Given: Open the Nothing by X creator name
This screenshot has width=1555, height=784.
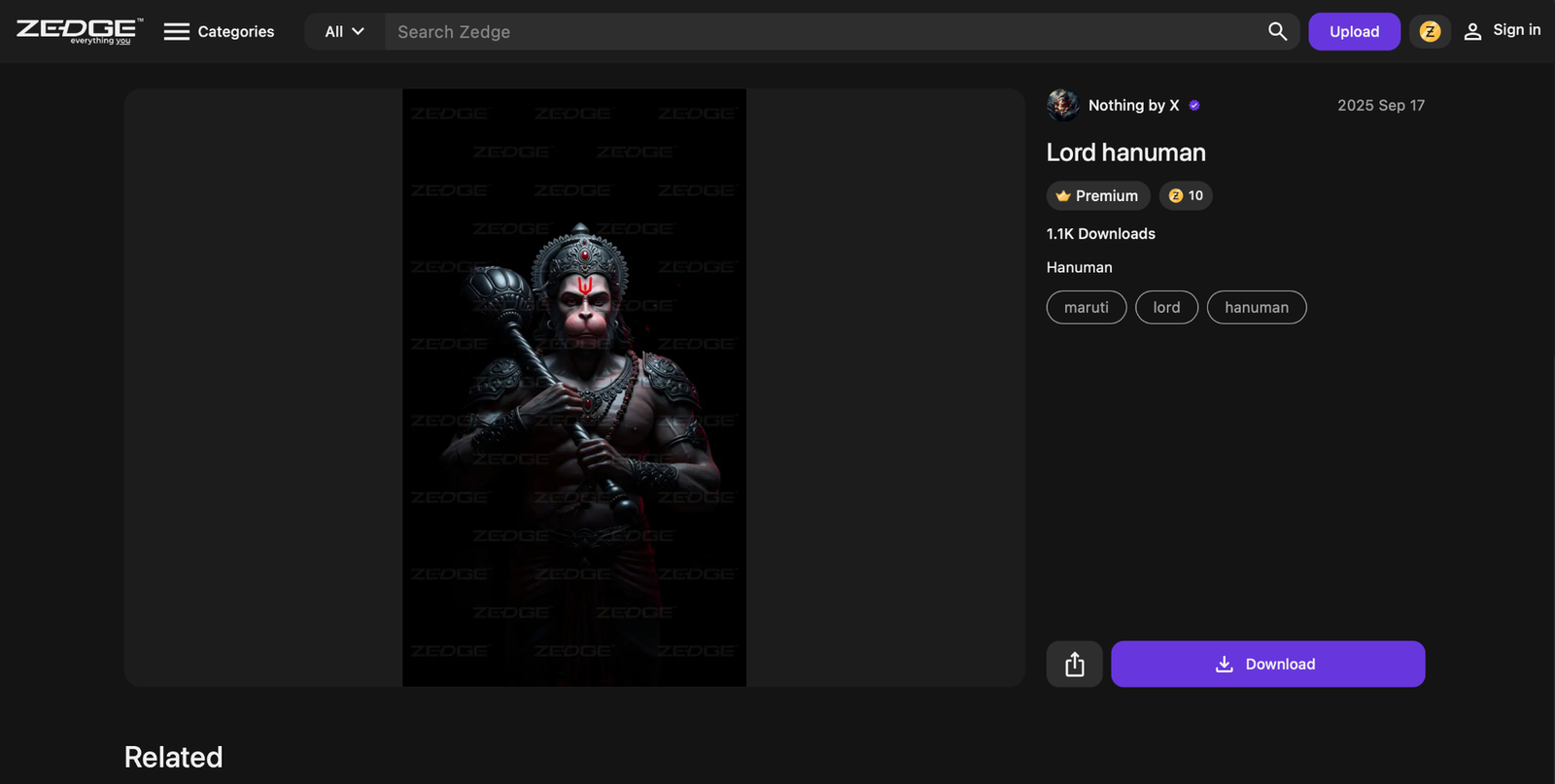Looking at the screenshot, I should [1133, 105].
